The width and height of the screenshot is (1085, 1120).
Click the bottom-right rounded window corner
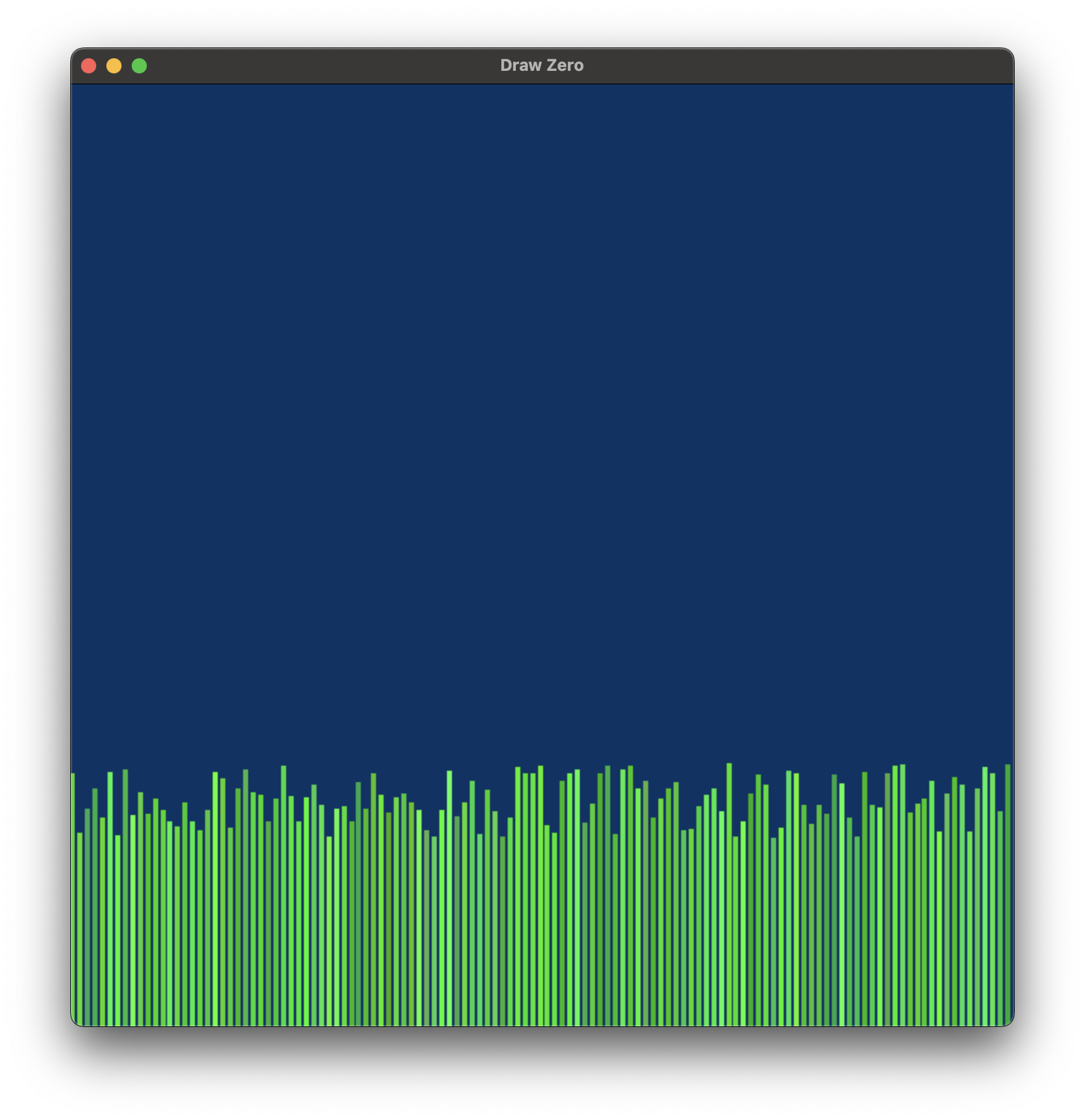[x=1009, y=1021]
